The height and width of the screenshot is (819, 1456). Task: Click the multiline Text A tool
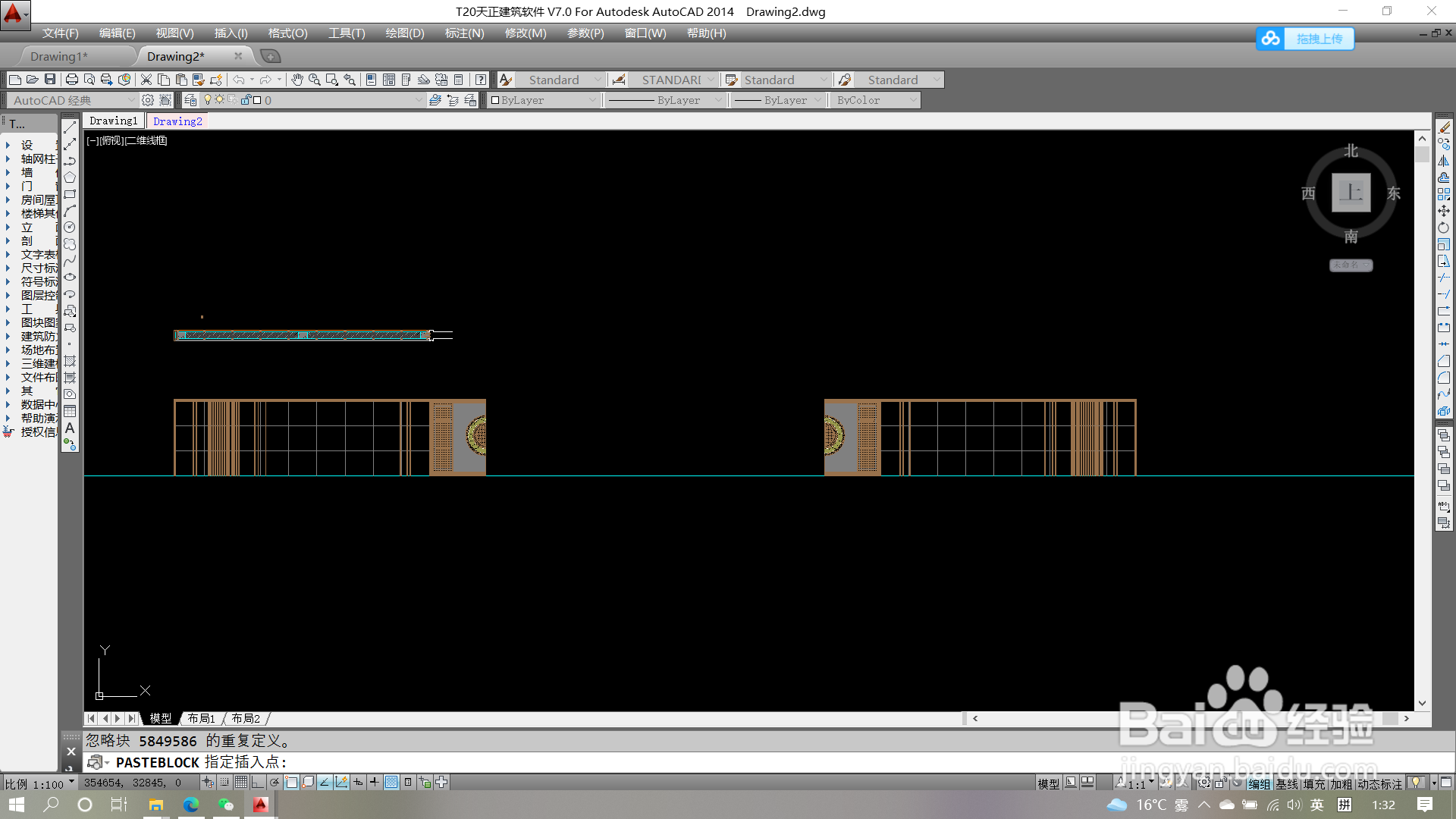point(70,428)
